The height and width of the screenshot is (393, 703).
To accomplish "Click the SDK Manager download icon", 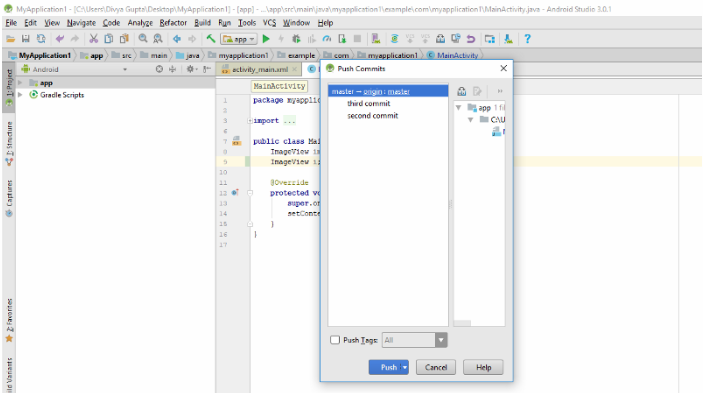I will [508, 39].
